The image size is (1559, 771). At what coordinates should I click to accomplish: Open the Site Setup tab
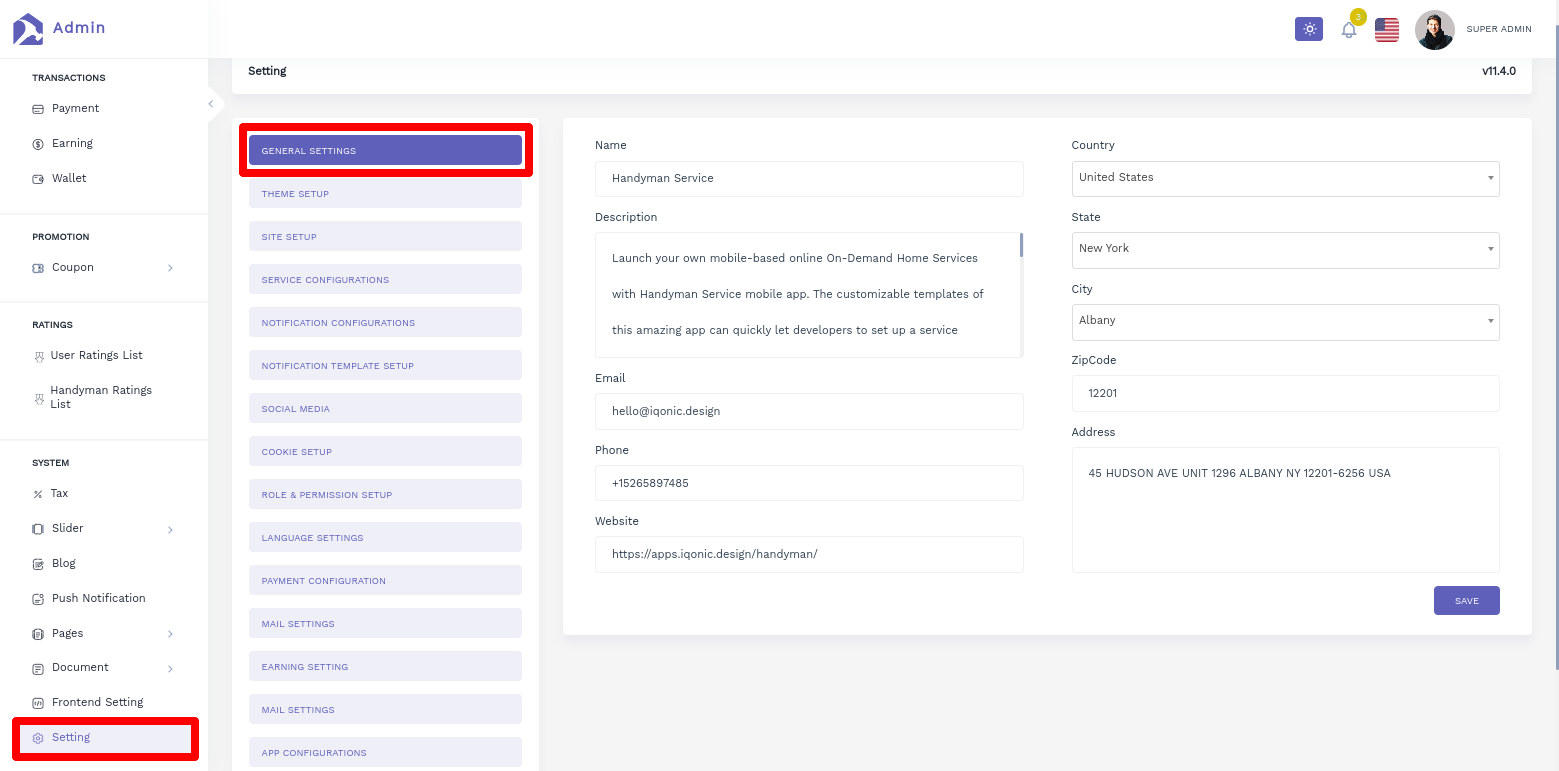tap(385, 236)
